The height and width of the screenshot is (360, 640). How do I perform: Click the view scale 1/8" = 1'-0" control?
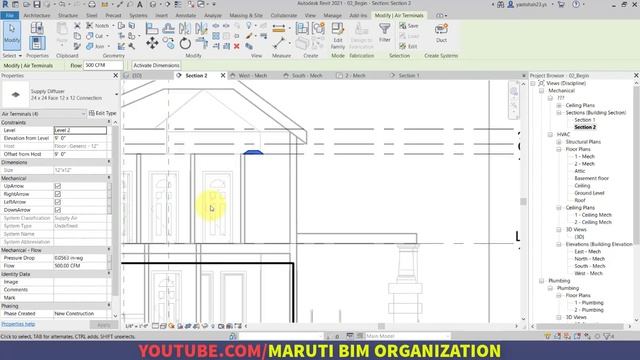(136, 326)
